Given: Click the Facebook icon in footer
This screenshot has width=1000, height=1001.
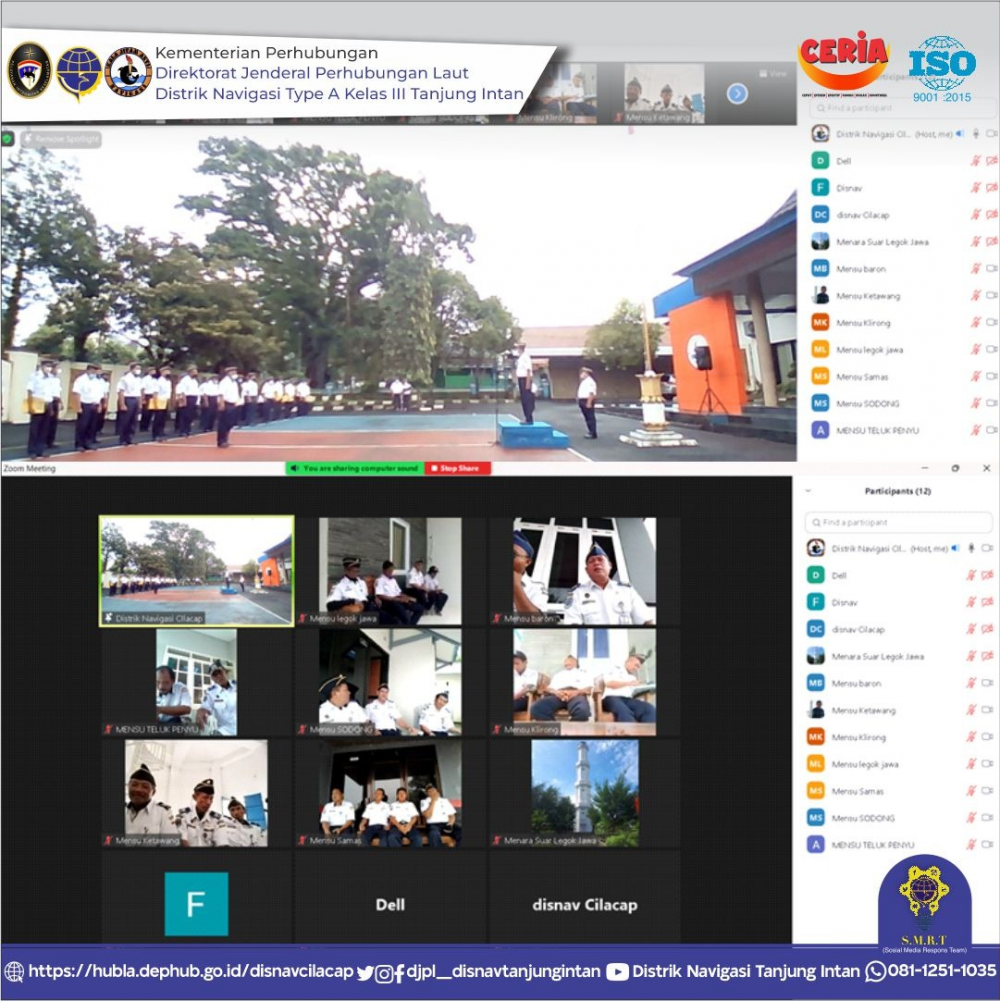Looking at the screenshot, I should [x=399, y=973].
